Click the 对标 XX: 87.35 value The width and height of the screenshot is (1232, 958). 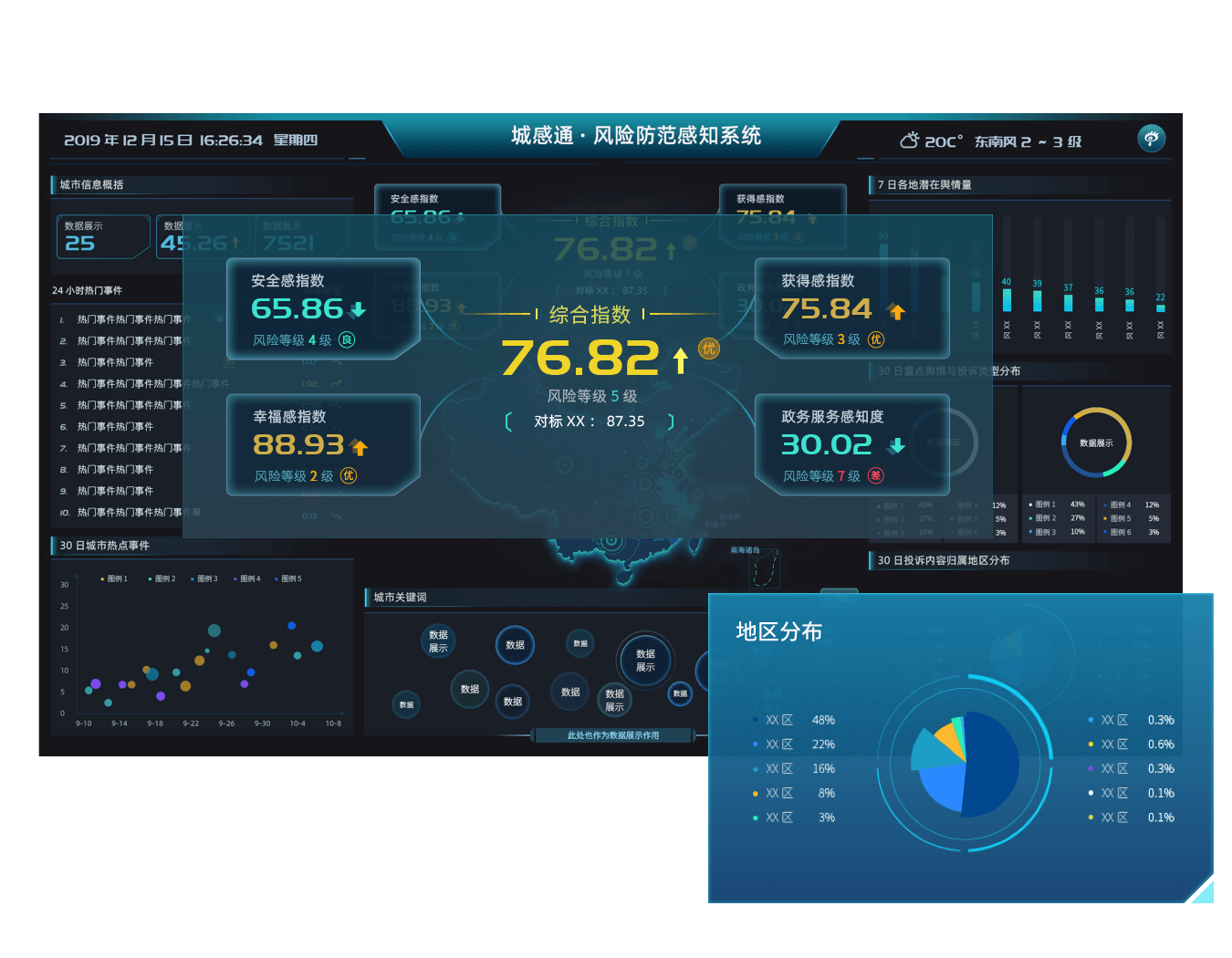pos(590,422)
